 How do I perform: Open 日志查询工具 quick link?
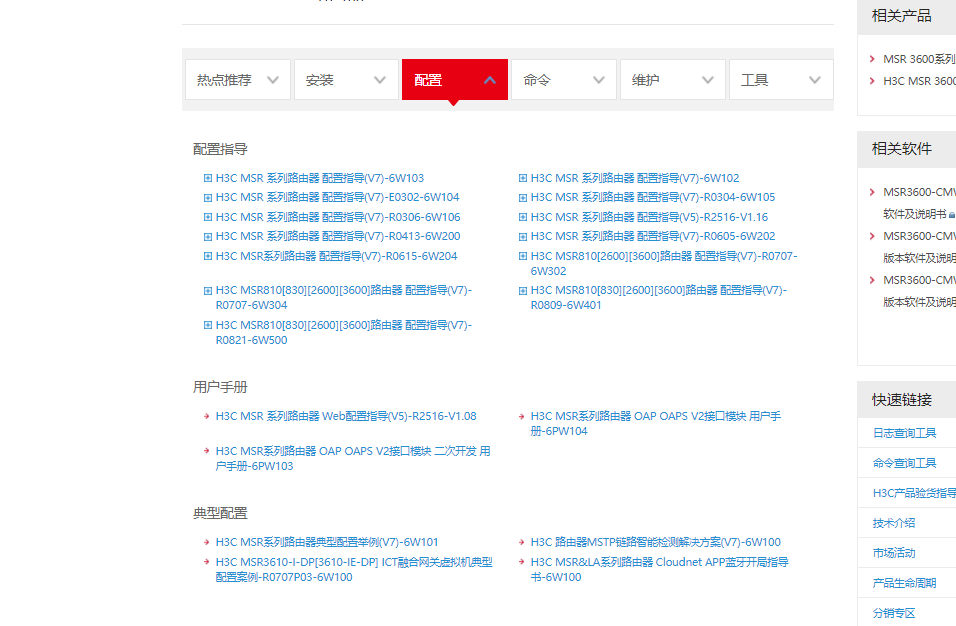coord(904,433)
